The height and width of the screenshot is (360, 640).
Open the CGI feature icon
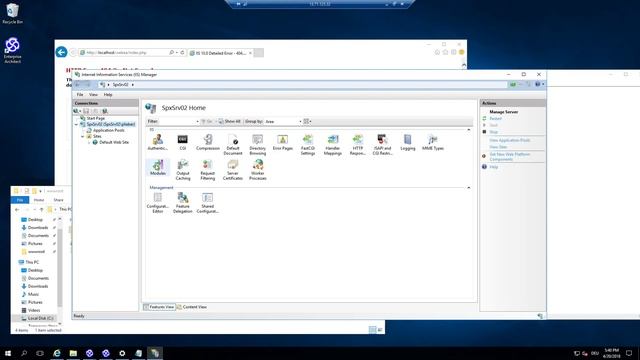coord(182,142)
